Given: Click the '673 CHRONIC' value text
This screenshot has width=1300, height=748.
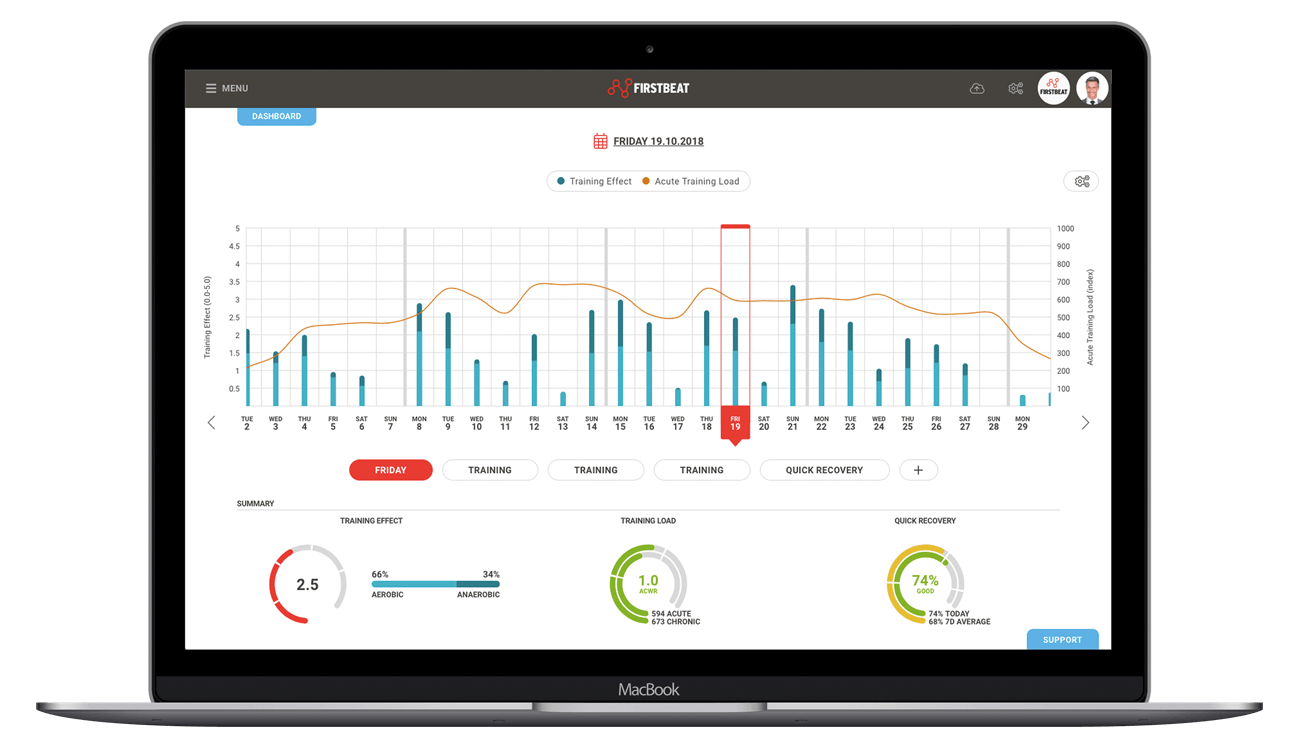Looking at the screenshot, I should [676, 622].
